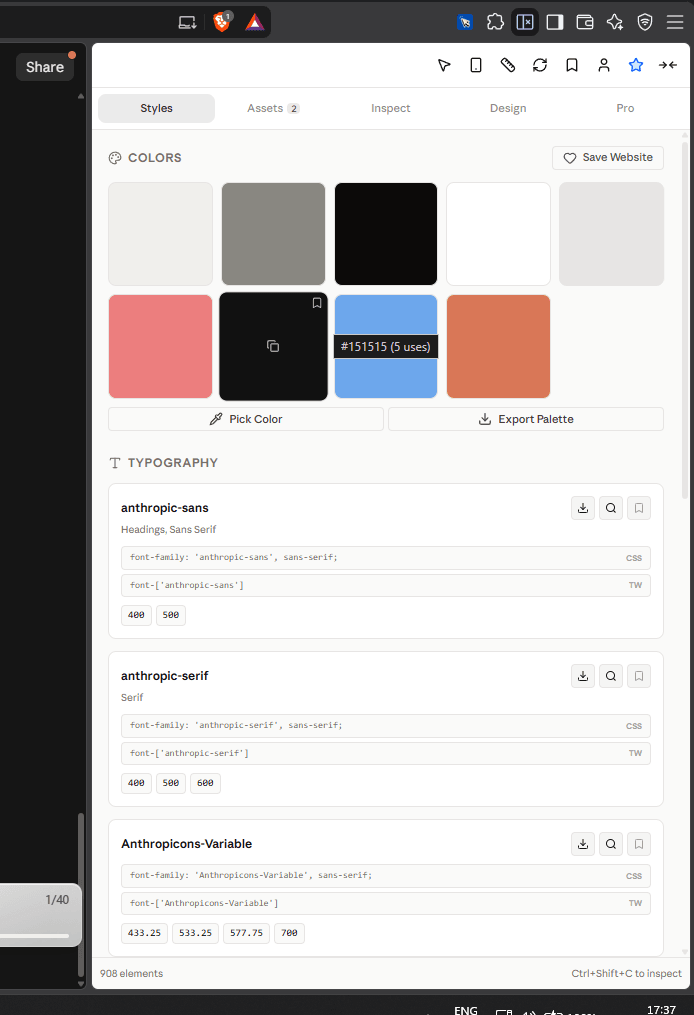The width and height of the screenshot is (694, 1015).
Task: Select the ruler measurement tool
Action: point(508,65)
